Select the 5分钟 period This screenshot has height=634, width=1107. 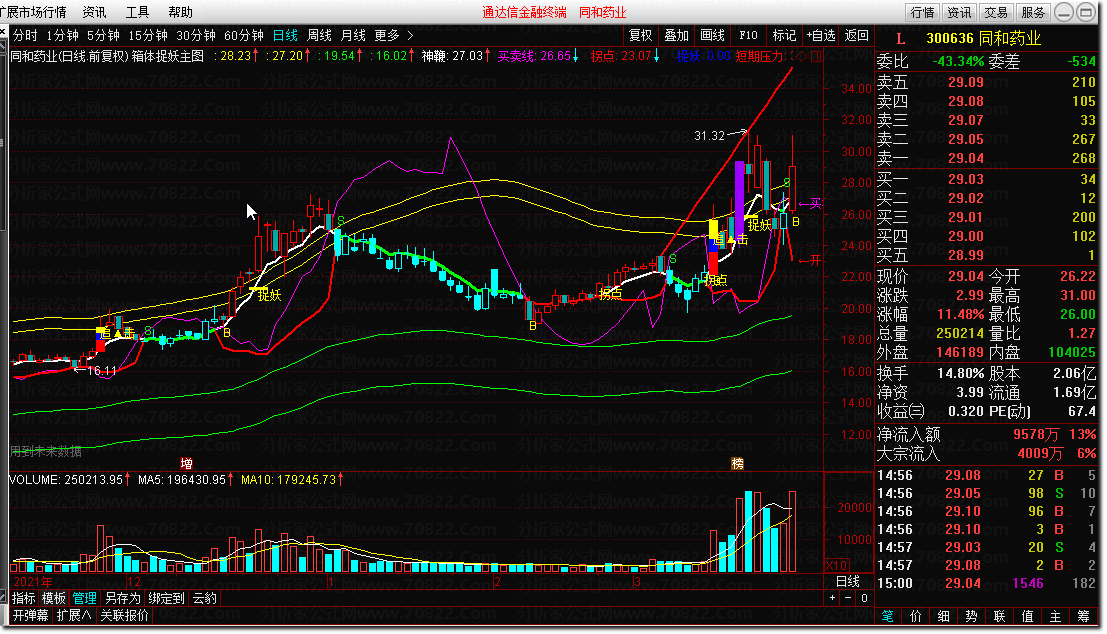point(103,35)
